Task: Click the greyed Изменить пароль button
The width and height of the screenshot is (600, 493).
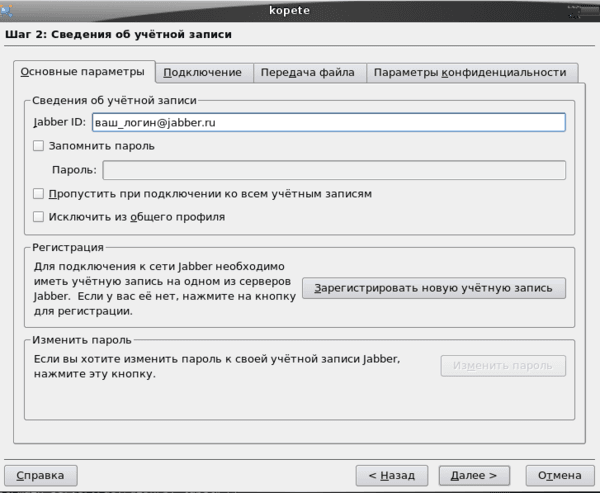Action: [x=503, y=366]
